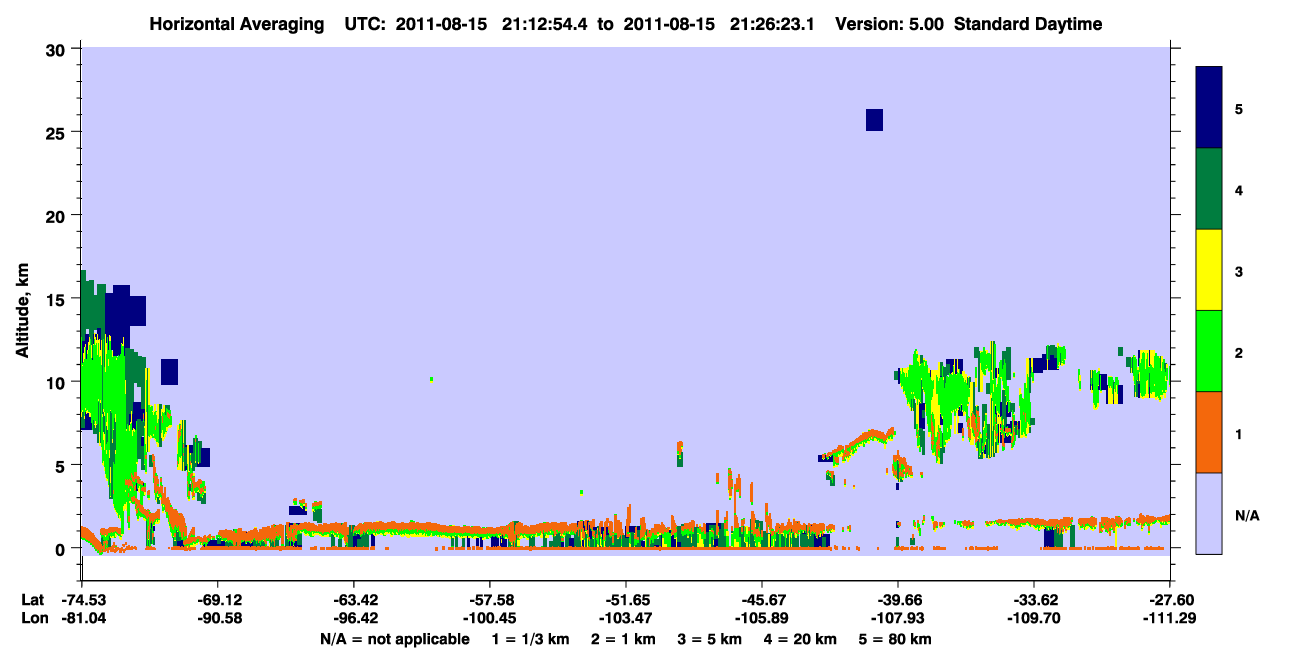The image size is (1300, 667).
Task: Click latitude value -45.67
Action: point(762,600)
